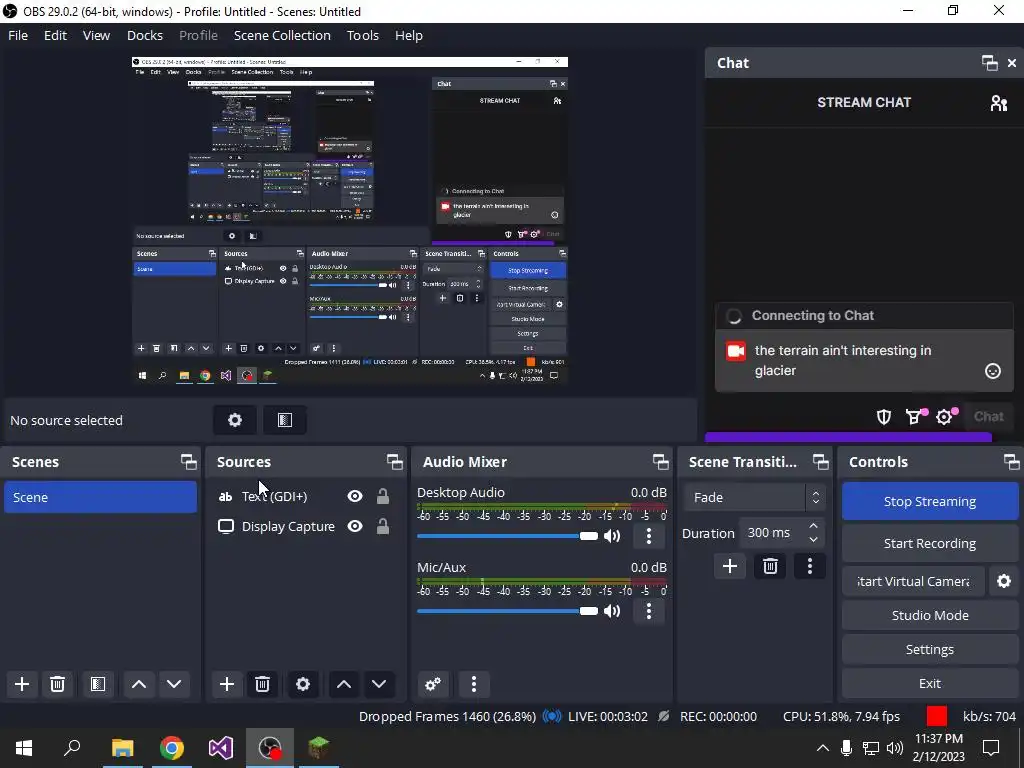
Task: Open chat moderator shield icon
Action: click(x=884, y=417)
